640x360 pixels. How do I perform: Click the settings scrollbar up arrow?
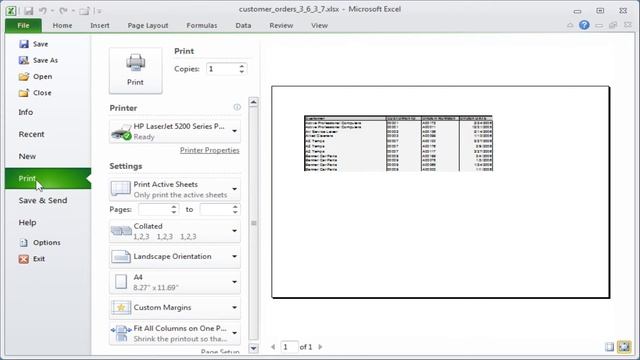pos(253,102)
